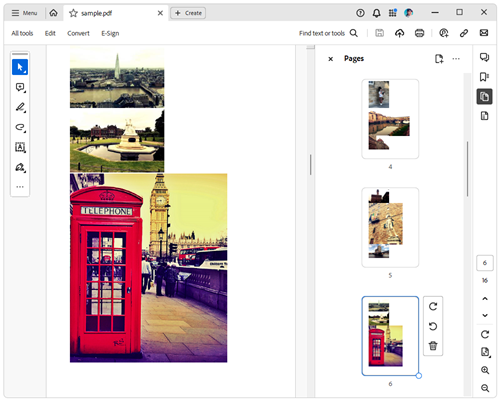
Task: Click the panel divider grip handle
Action: tap(310, 165)
